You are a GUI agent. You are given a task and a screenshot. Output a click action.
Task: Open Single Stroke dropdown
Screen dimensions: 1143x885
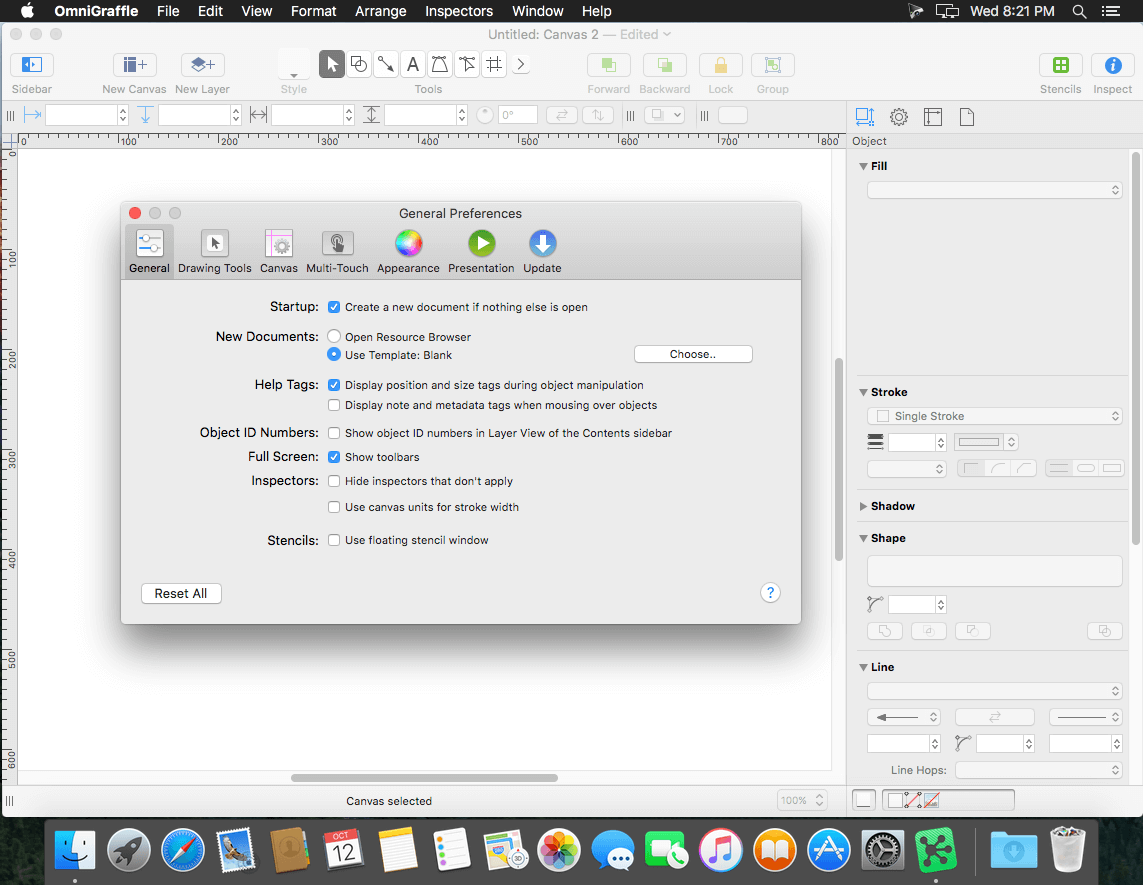tap(994, 416)
